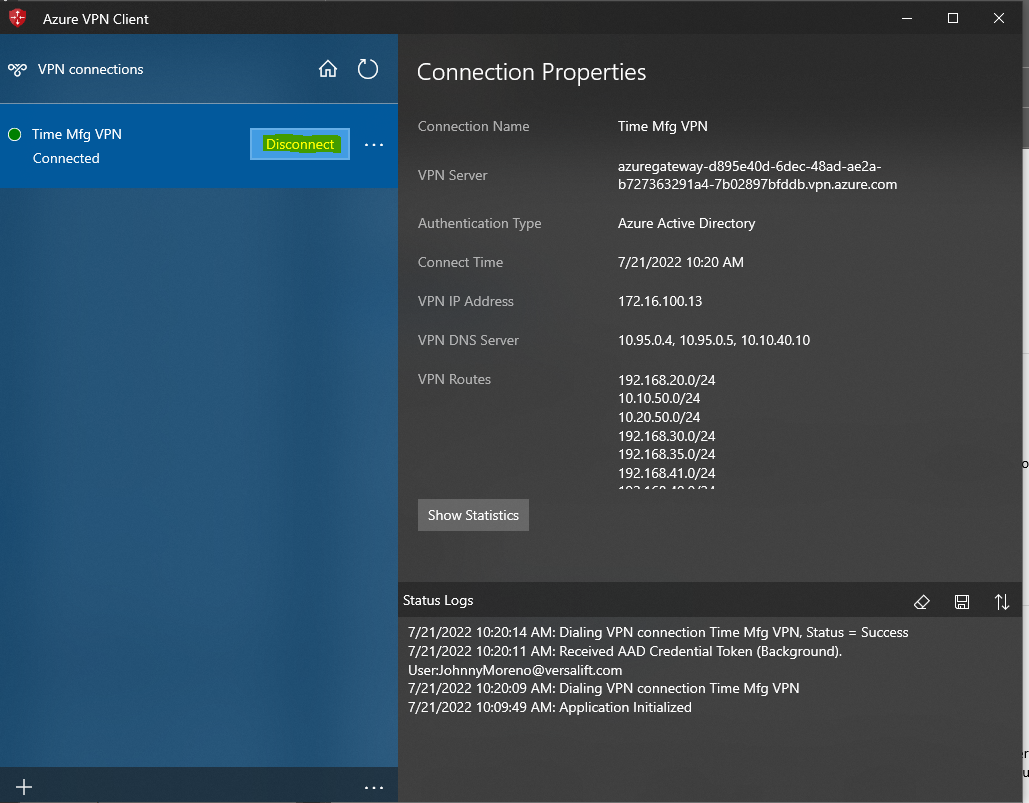This screenshot has height=803, width=1029.
Task: Click the 10:20:09 AM Dialing VPN connection log
Action: [604, 688]
